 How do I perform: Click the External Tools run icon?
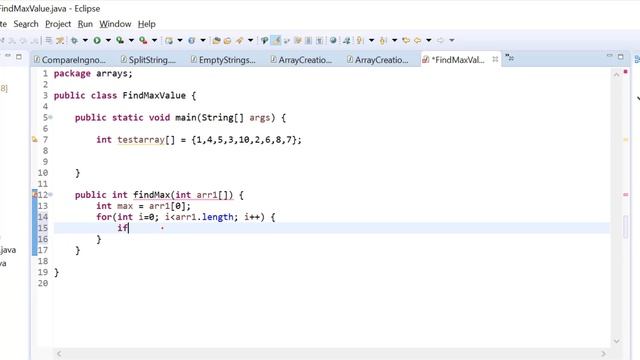click(143, 40)
